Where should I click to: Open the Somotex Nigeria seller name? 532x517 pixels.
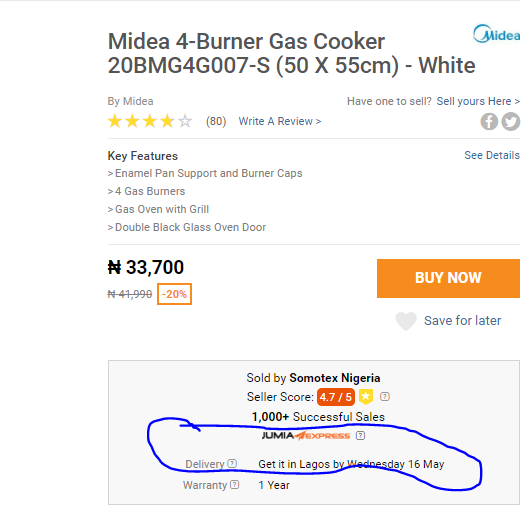coord(335,378)
